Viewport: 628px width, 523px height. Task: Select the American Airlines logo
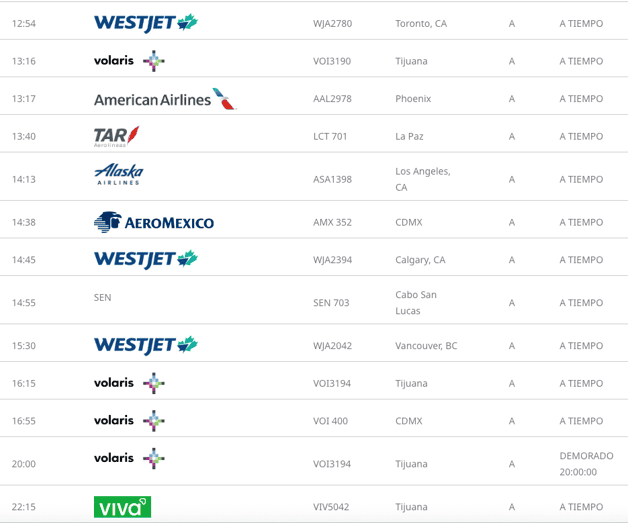tap(164, 99)
